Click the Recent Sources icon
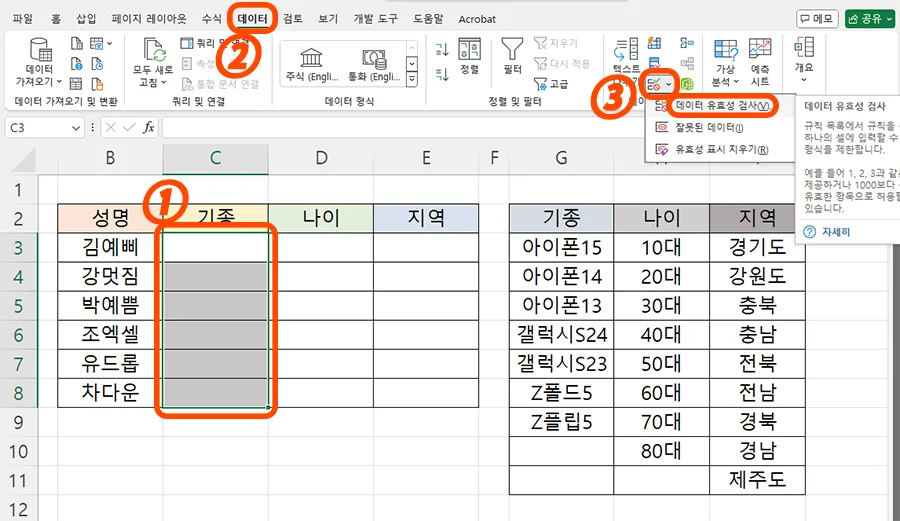This screenshot has height=521, width=900. pos(97,64)
